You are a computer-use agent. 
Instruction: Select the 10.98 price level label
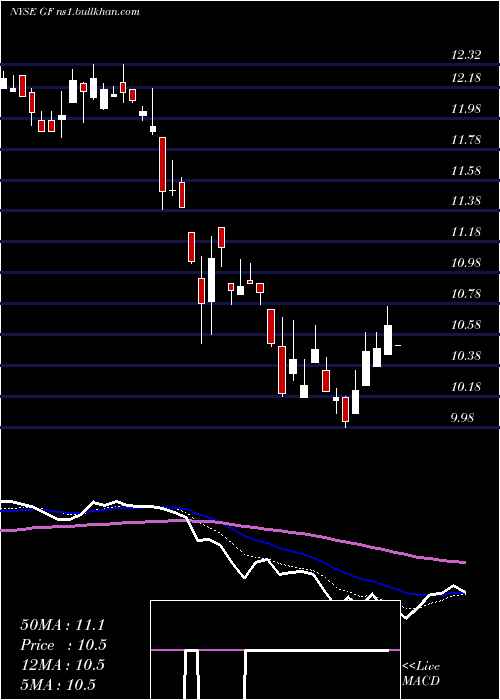(x=466, y=263)
